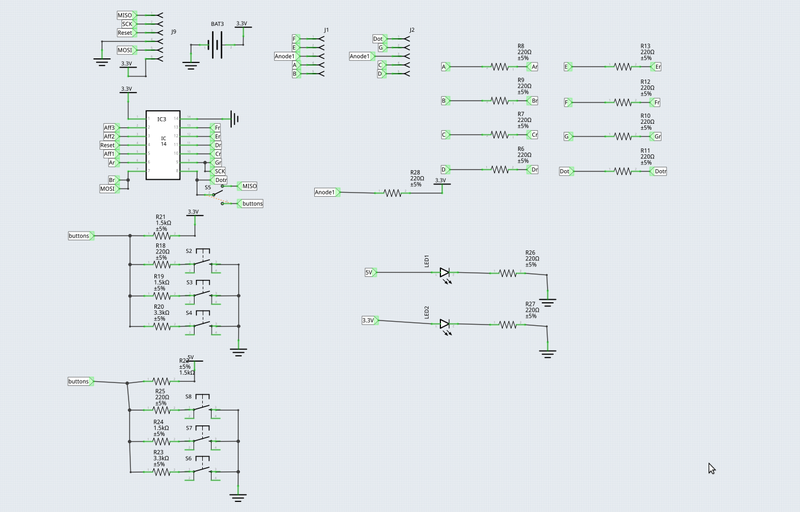This screenshot has width=800, height=512.
Task: Select pushbutton S2
Action: 203,264
